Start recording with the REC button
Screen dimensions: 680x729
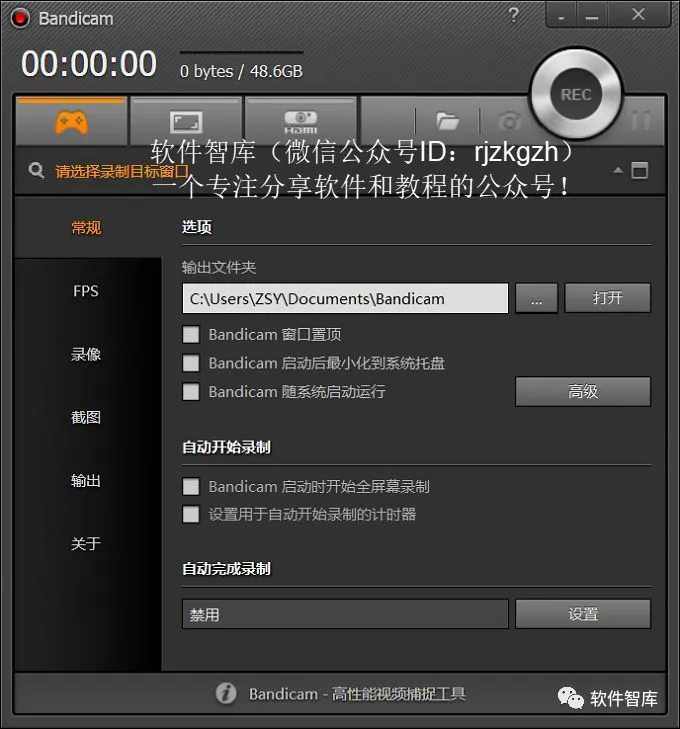(576, 95)
